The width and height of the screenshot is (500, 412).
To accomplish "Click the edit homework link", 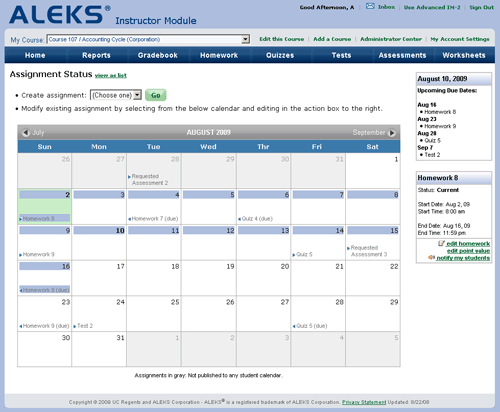I will click(468, 244).
